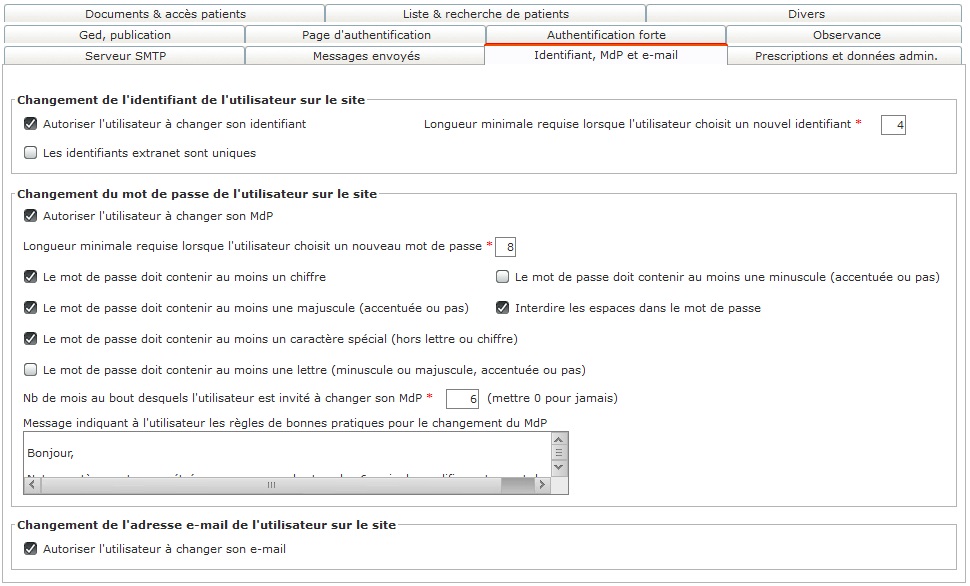Switch to Liste & recherche de patients tab

(x=486, y=14)
